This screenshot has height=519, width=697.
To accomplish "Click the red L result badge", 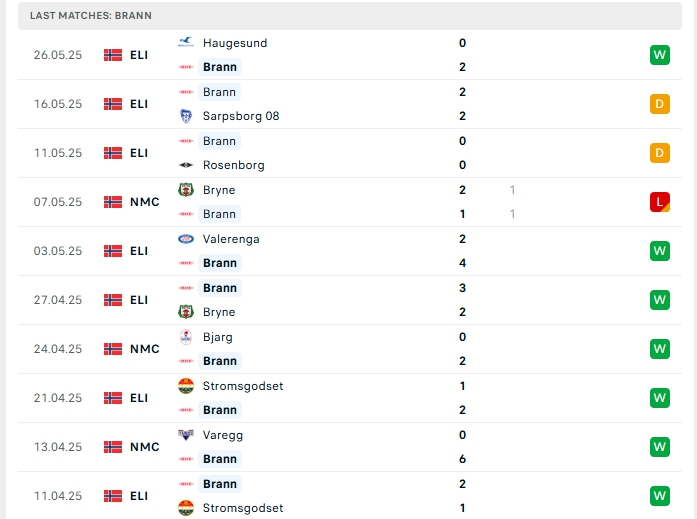I will (x=659, y=202).
